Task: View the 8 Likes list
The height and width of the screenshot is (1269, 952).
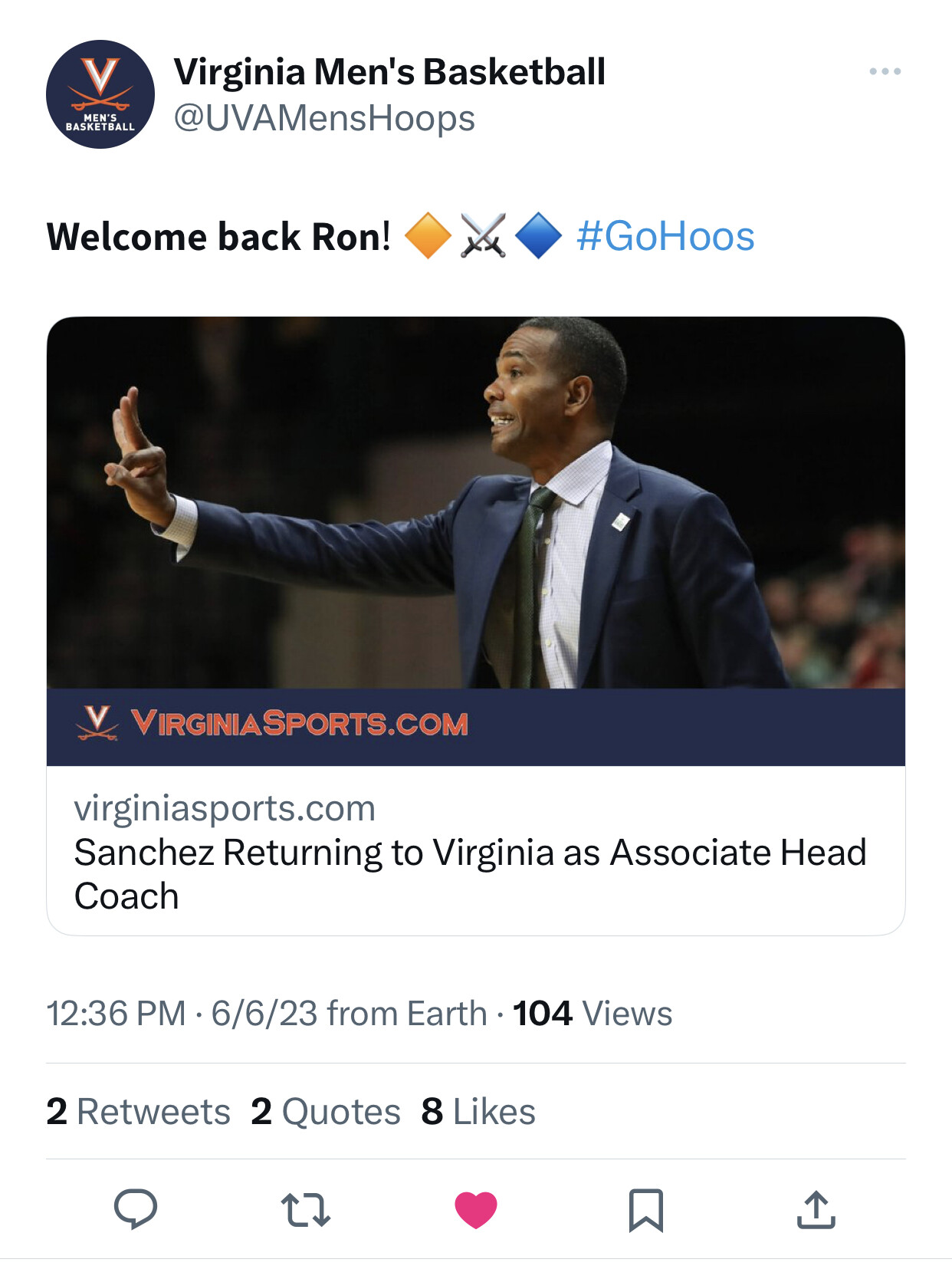Action: point(478,1111)
